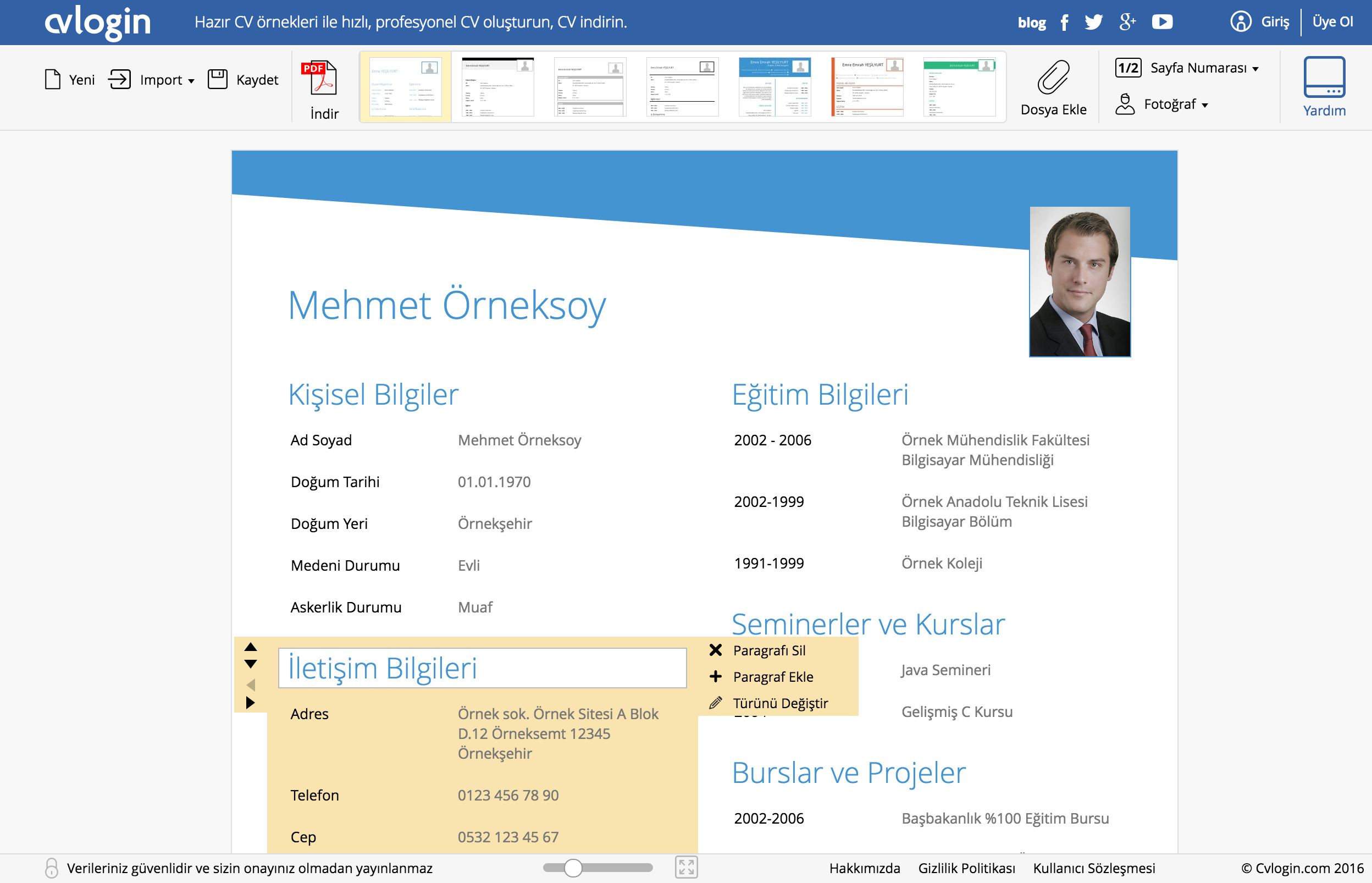This screenshot has width=1372, height=883.
Task: Select the green-header CV template thumbnail
Action: 959,86
